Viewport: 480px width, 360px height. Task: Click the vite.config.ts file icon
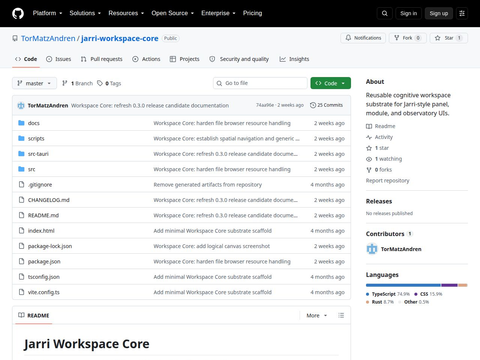(21, 292)
